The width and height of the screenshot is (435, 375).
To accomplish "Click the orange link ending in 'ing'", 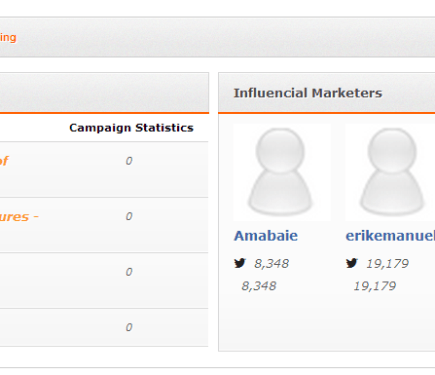I will coord(8,37).
